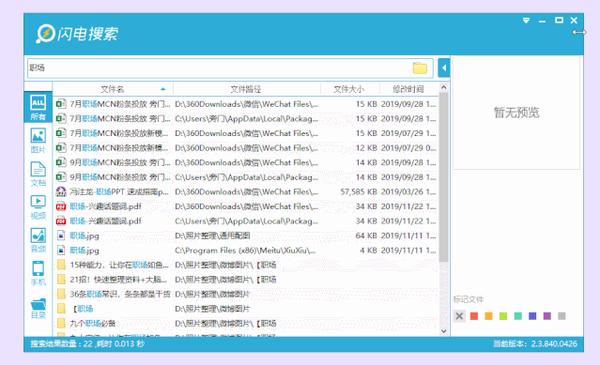Mark file with the gray color swatch
The image size is (600, 365).
(562, 316)
